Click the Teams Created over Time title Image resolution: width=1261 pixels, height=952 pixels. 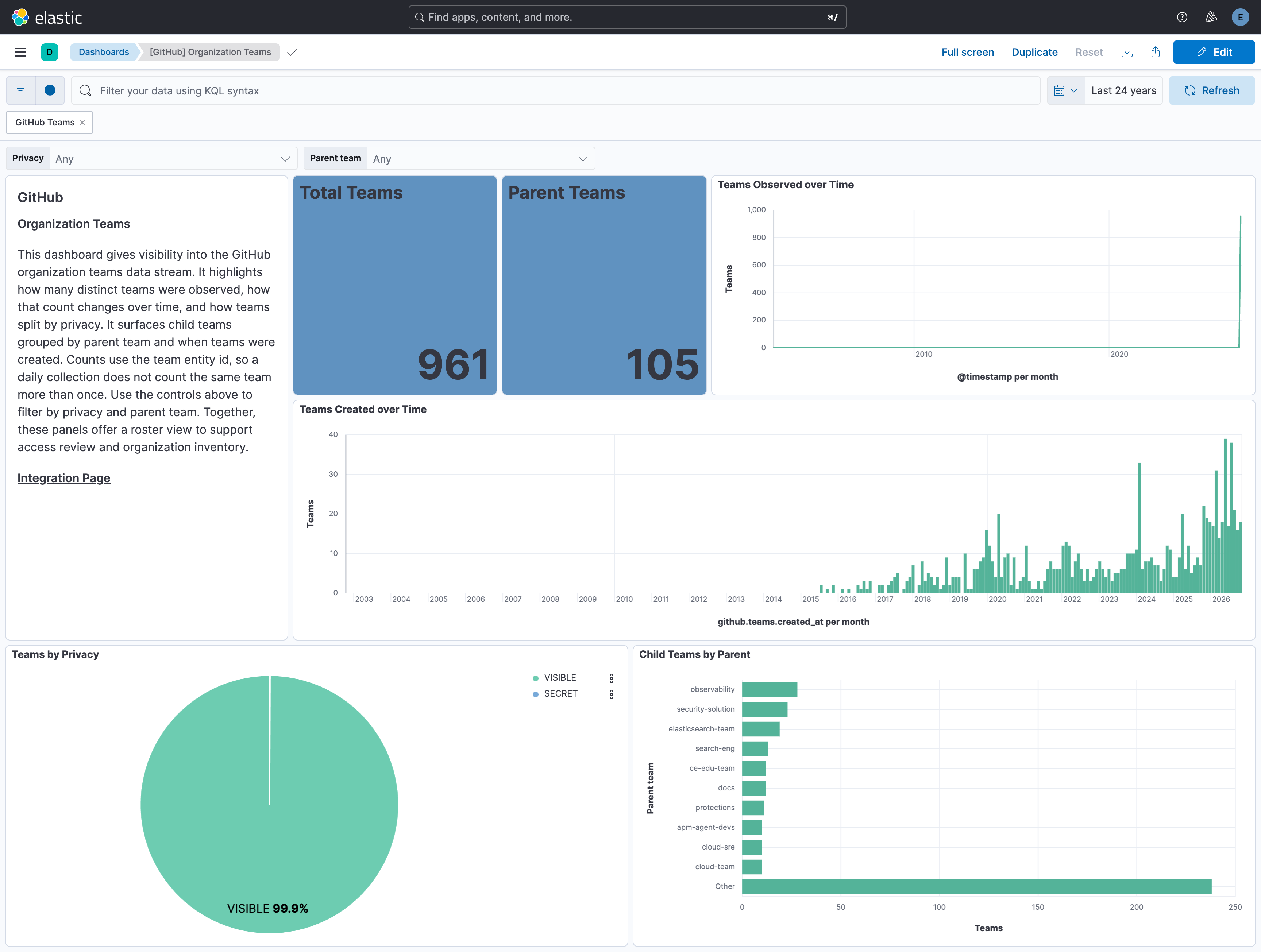(363, 409)
